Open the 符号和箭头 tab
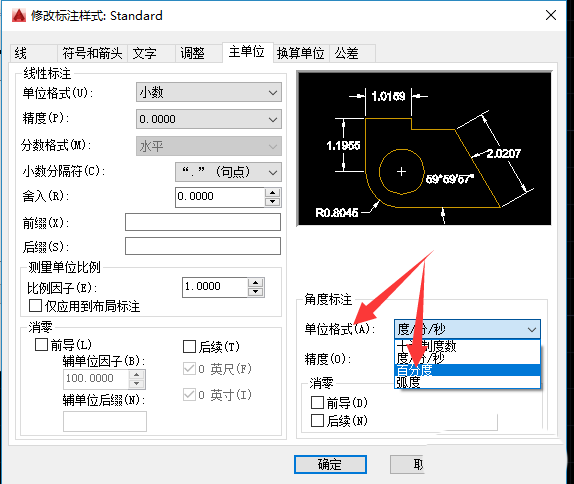This screenshot has width=574, height=484. (92, 53)
